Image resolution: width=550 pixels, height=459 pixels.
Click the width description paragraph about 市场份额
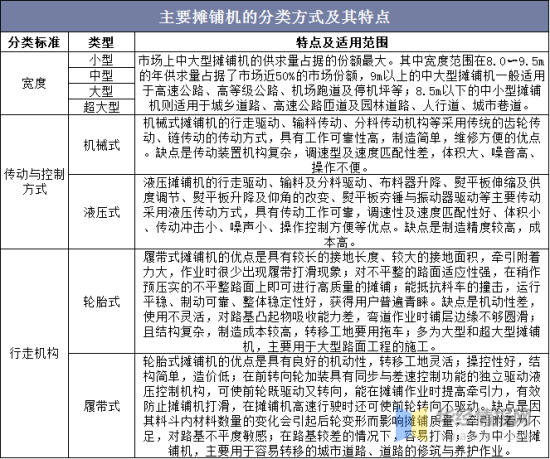342,83
